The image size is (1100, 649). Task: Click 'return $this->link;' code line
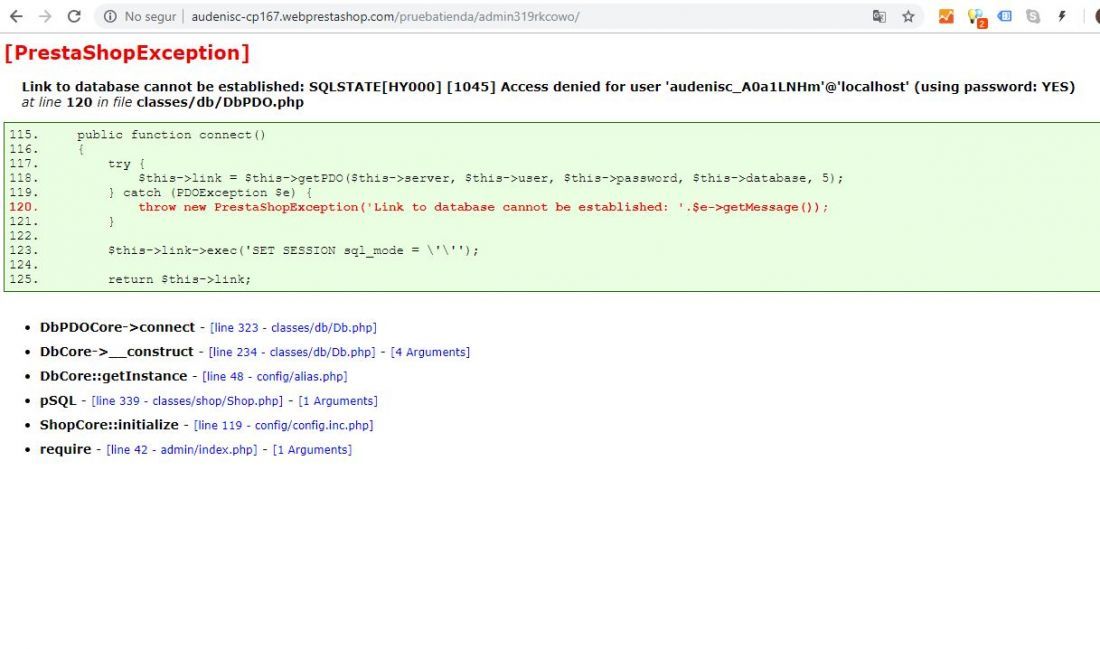[x=179, y=279]
